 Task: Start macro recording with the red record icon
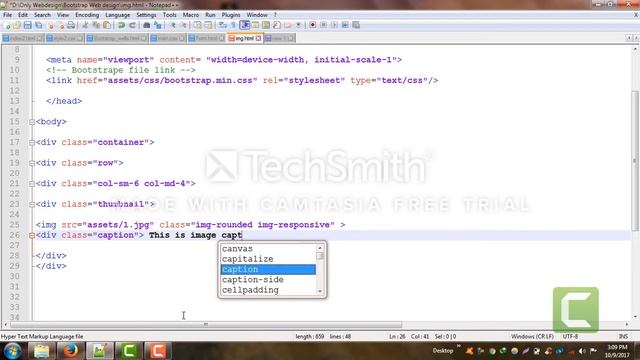(313, 25)
